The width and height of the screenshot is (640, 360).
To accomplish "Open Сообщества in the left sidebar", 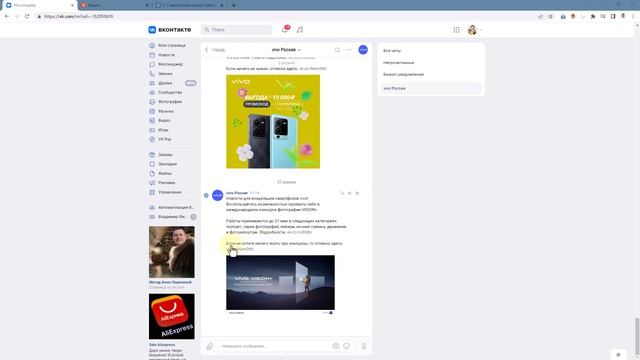I will [170, 92].
